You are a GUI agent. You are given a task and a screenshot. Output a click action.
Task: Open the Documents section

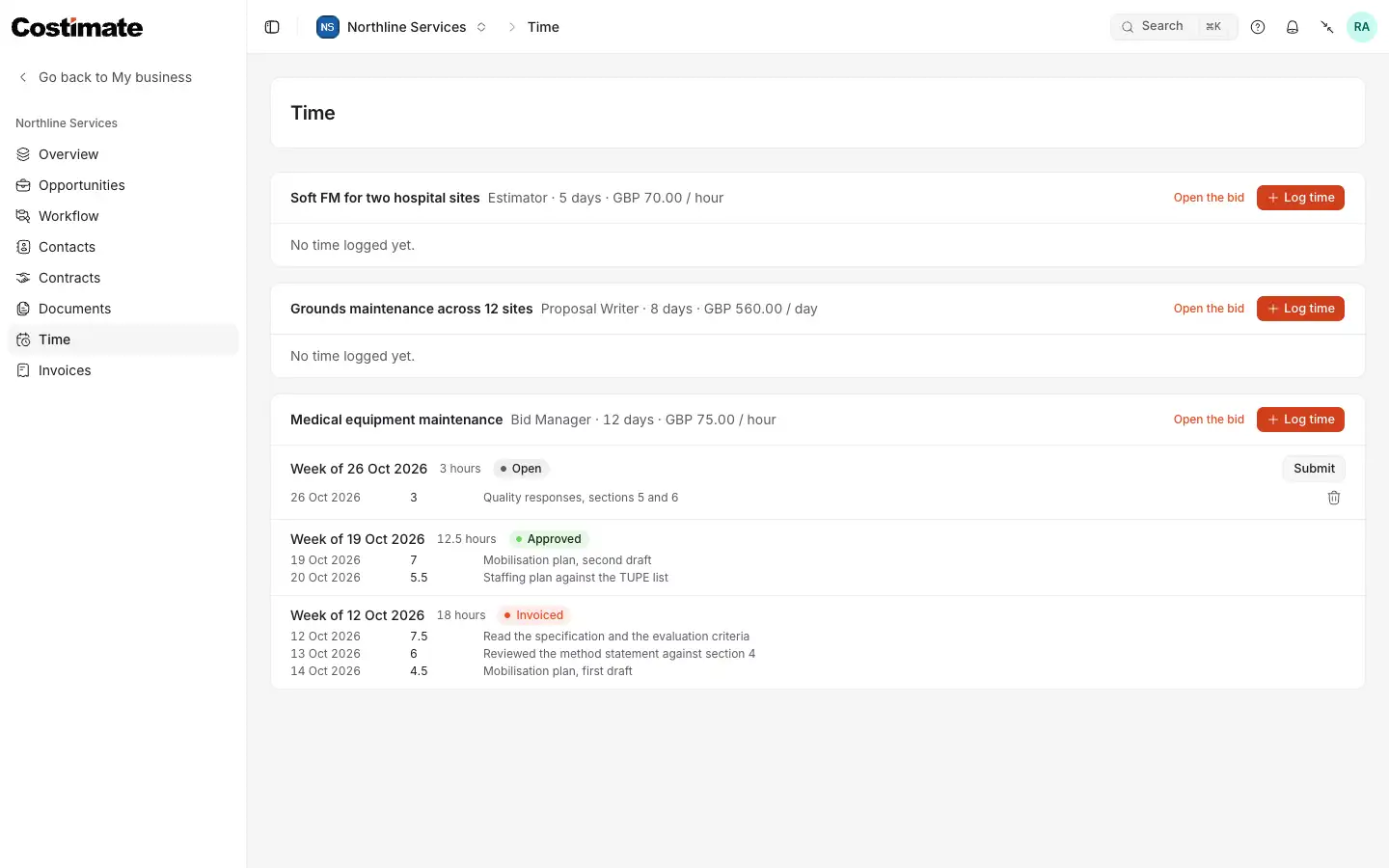tap(123, 309)
